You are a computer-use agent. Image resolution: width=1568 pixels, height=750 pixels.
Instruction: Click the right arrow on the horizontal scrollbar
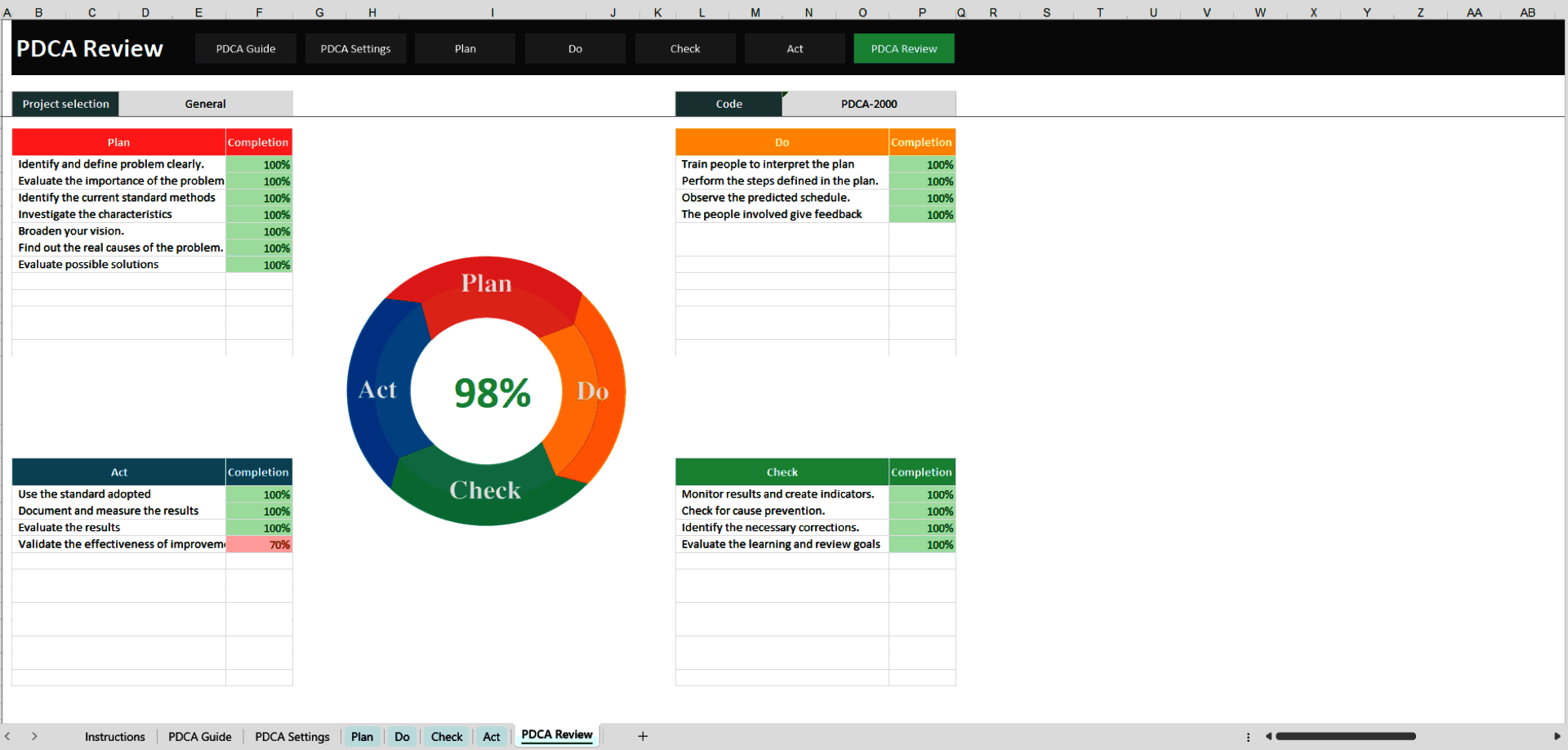(1556, 736)
